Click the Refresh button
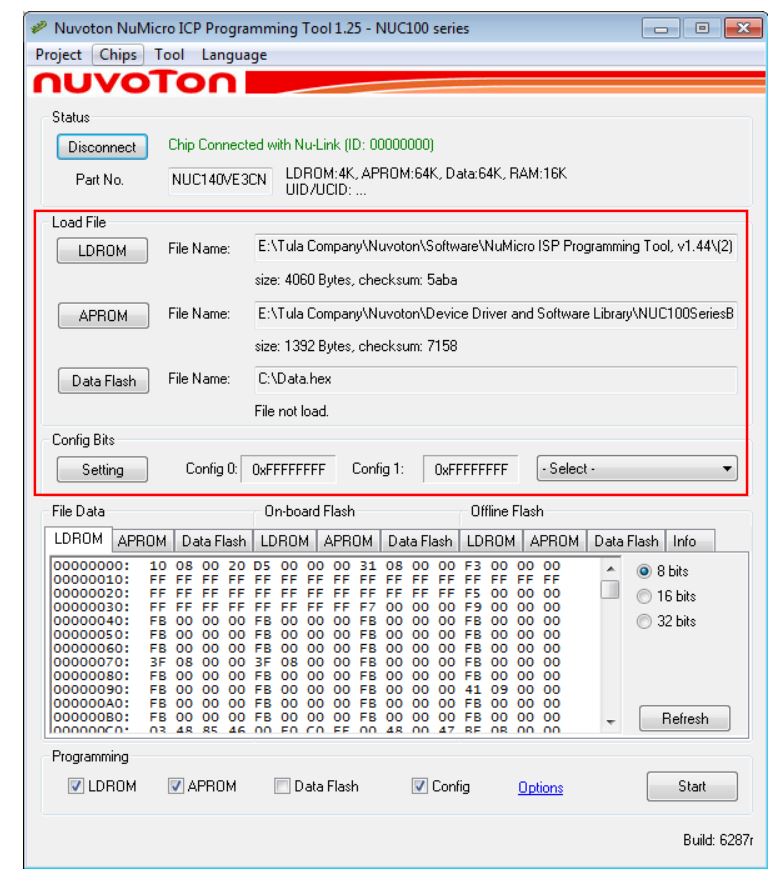The image size is (779, 888). point(684,718)
